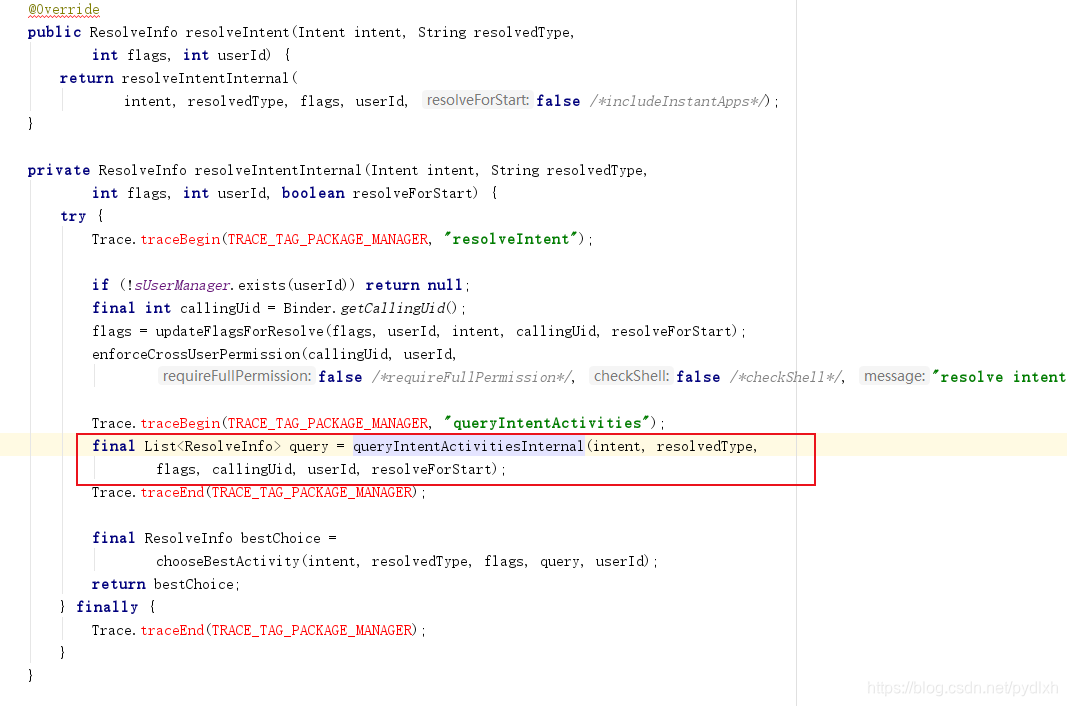Click the query variable in its declaration
This screenshot has width=1067, height=706.
(x=309, y=447)
